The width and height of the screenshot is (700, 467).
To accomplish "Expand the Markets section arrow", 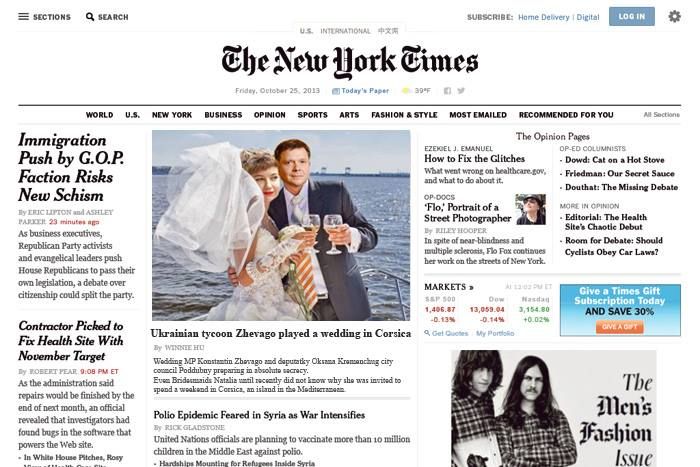I will tap(471, 288).
